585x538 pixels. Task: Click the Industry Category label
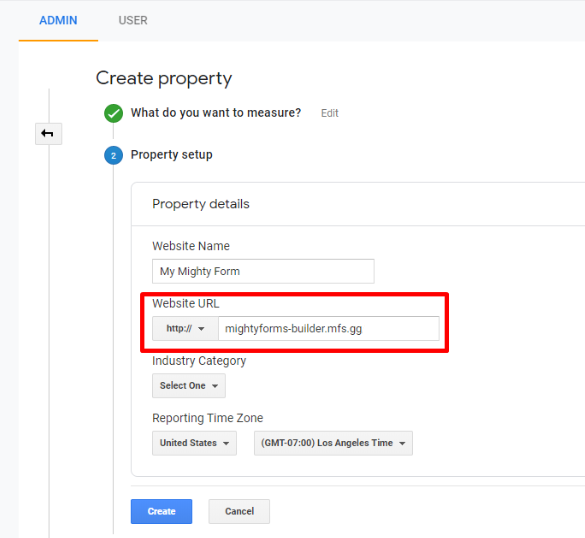coord(199,361)
